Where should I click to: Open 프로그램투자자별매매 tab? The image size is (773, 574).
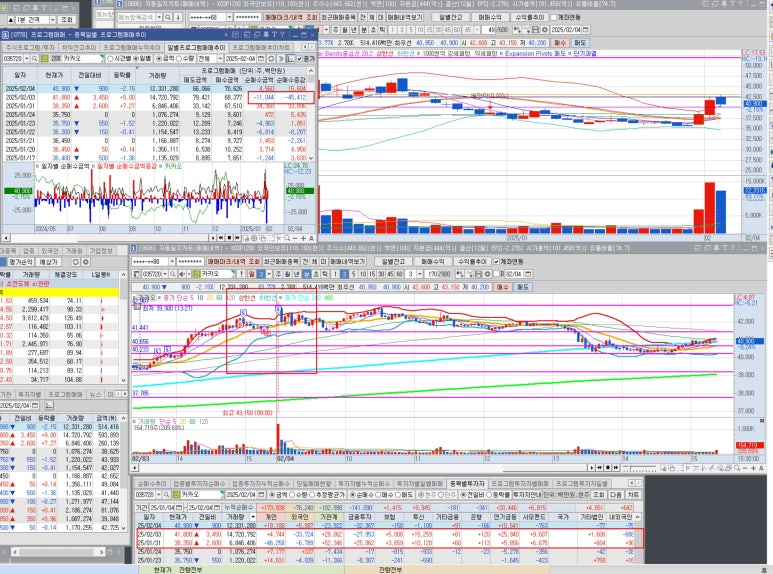coord(520,484)
